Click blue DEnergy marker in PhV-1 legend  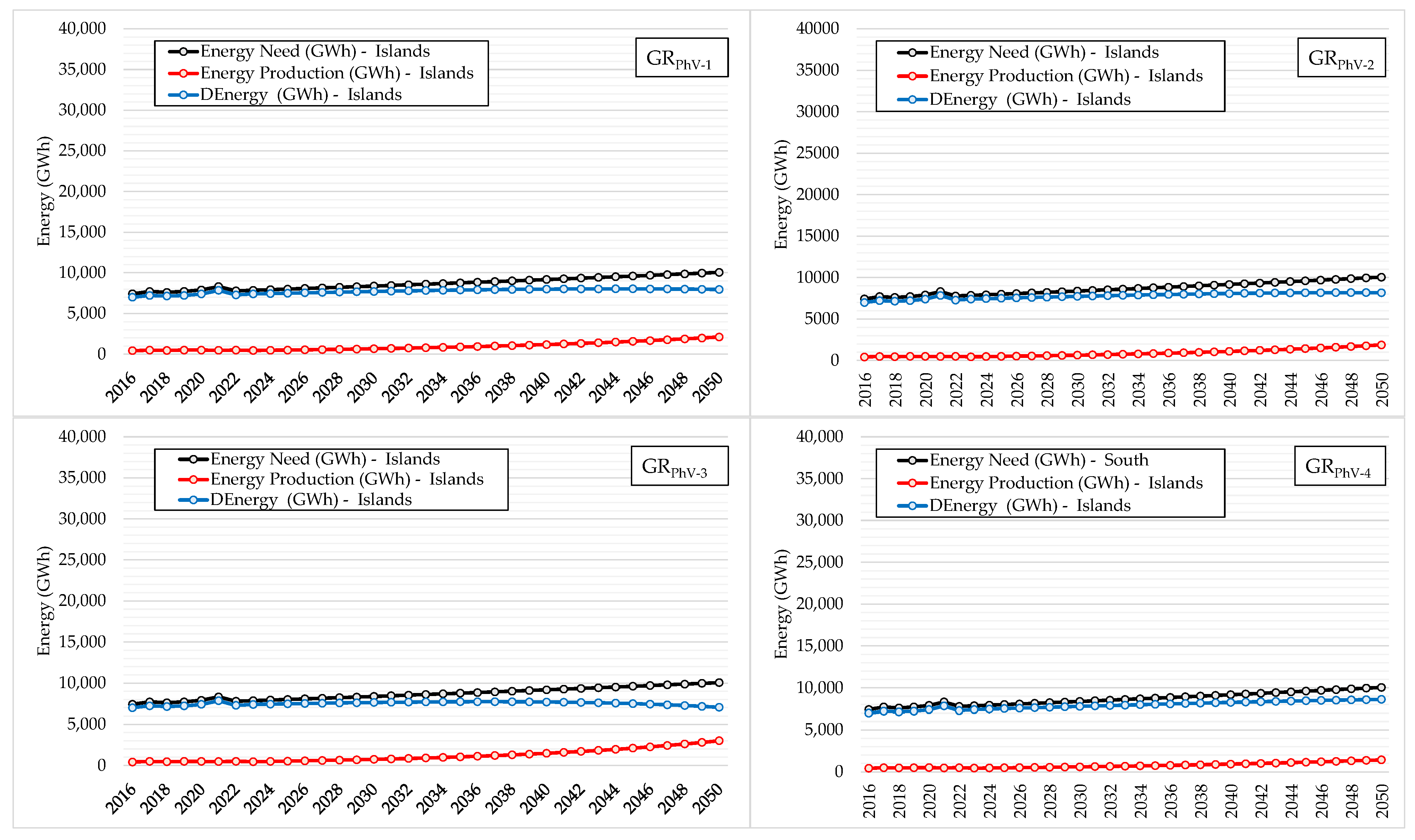183,95
